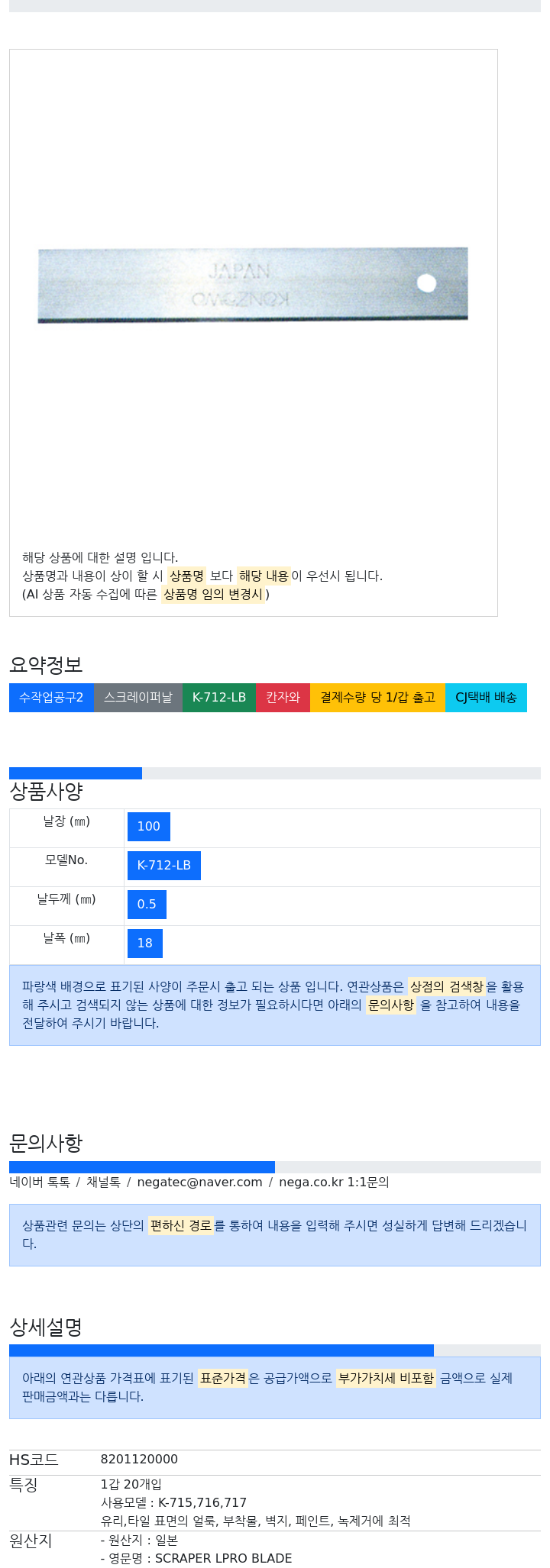Select the 수작업공구2 category tag

[51, 698]
